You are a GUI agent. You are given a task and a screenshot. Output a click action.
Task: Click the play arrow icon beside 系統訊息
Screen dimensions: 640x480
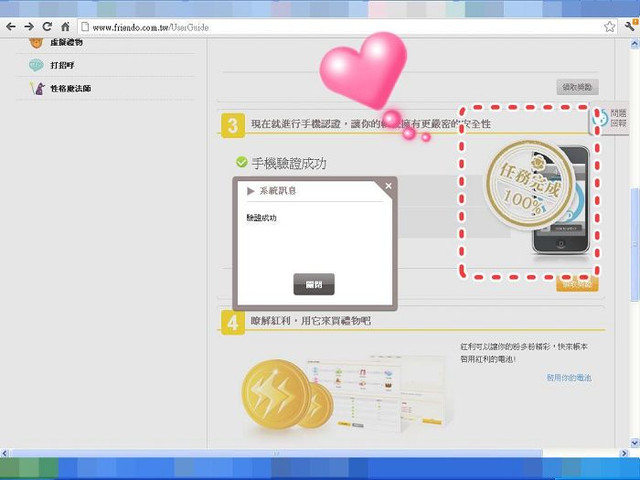(x=251, y=191)
